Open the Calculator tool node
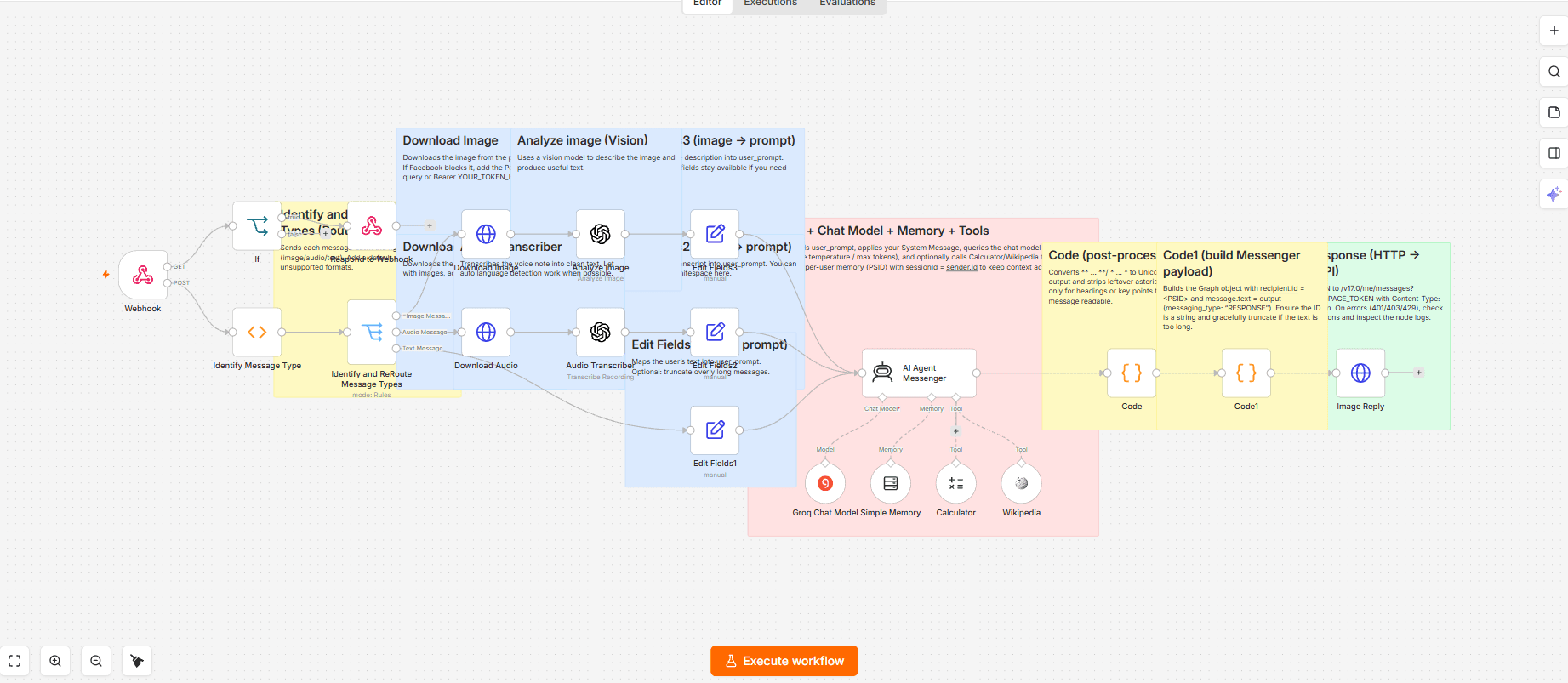Screen dimensions: 1568x683 [x=956, y=483]
